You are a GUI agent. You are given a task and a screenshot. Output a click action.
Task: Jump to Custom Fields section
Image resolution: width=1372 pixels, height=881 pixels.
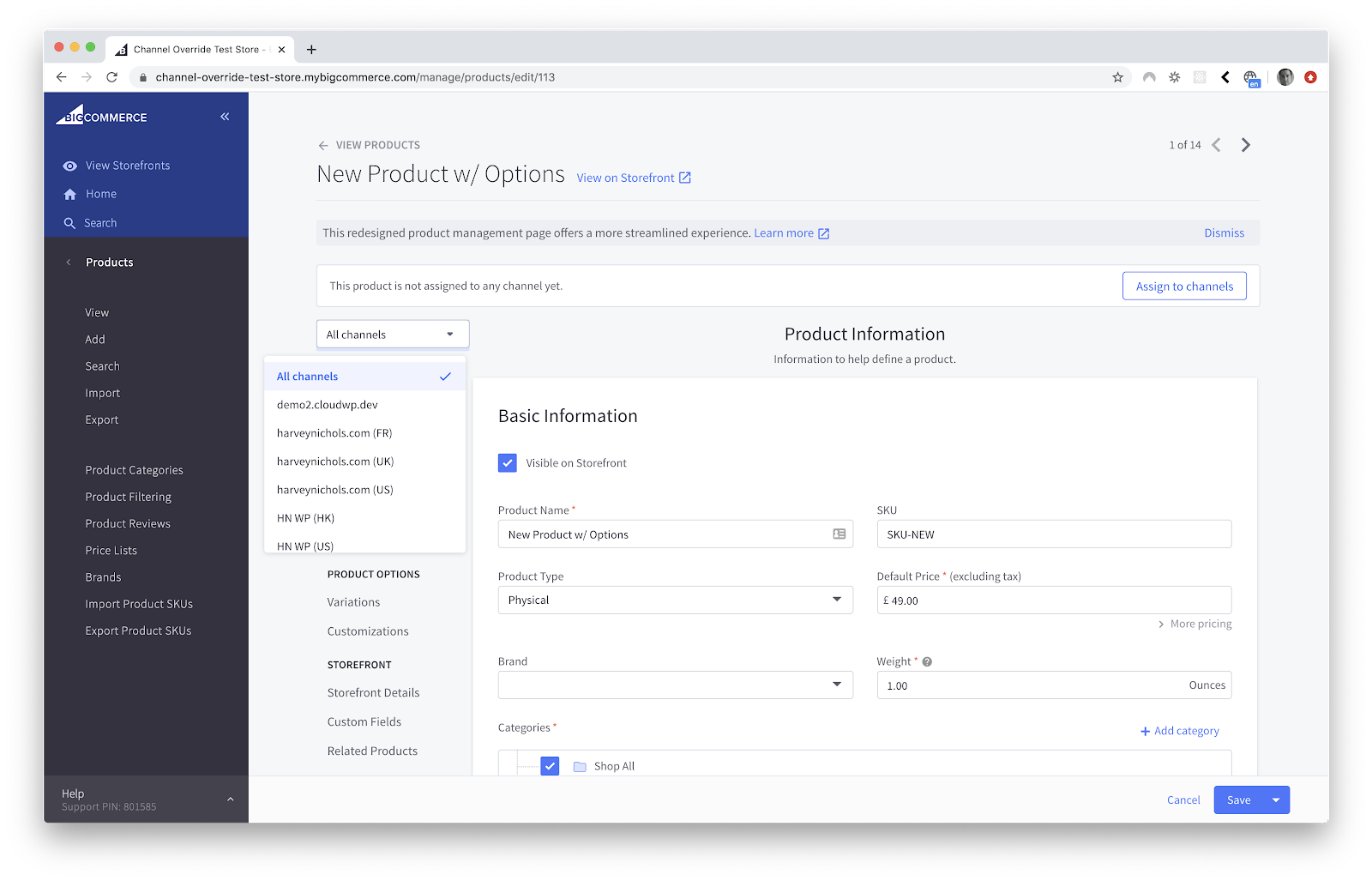click(364, 722)
